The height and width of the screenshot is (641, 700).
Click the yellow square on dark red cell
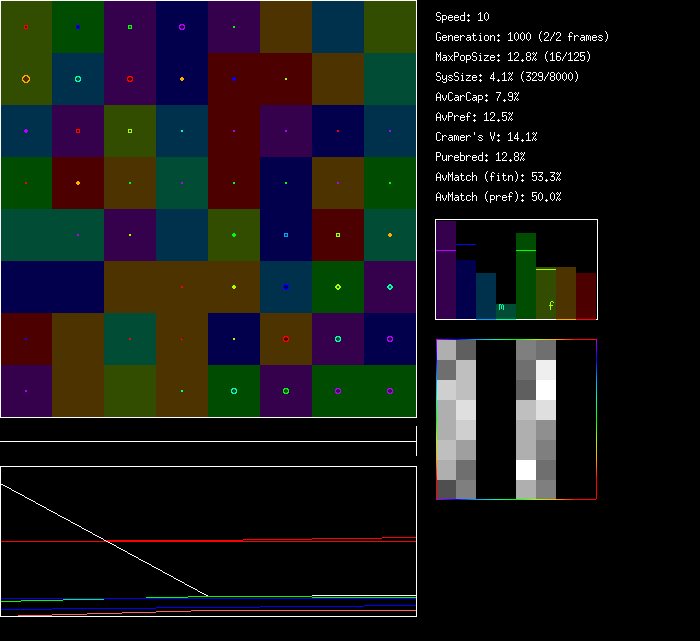(x=338, y=235)
